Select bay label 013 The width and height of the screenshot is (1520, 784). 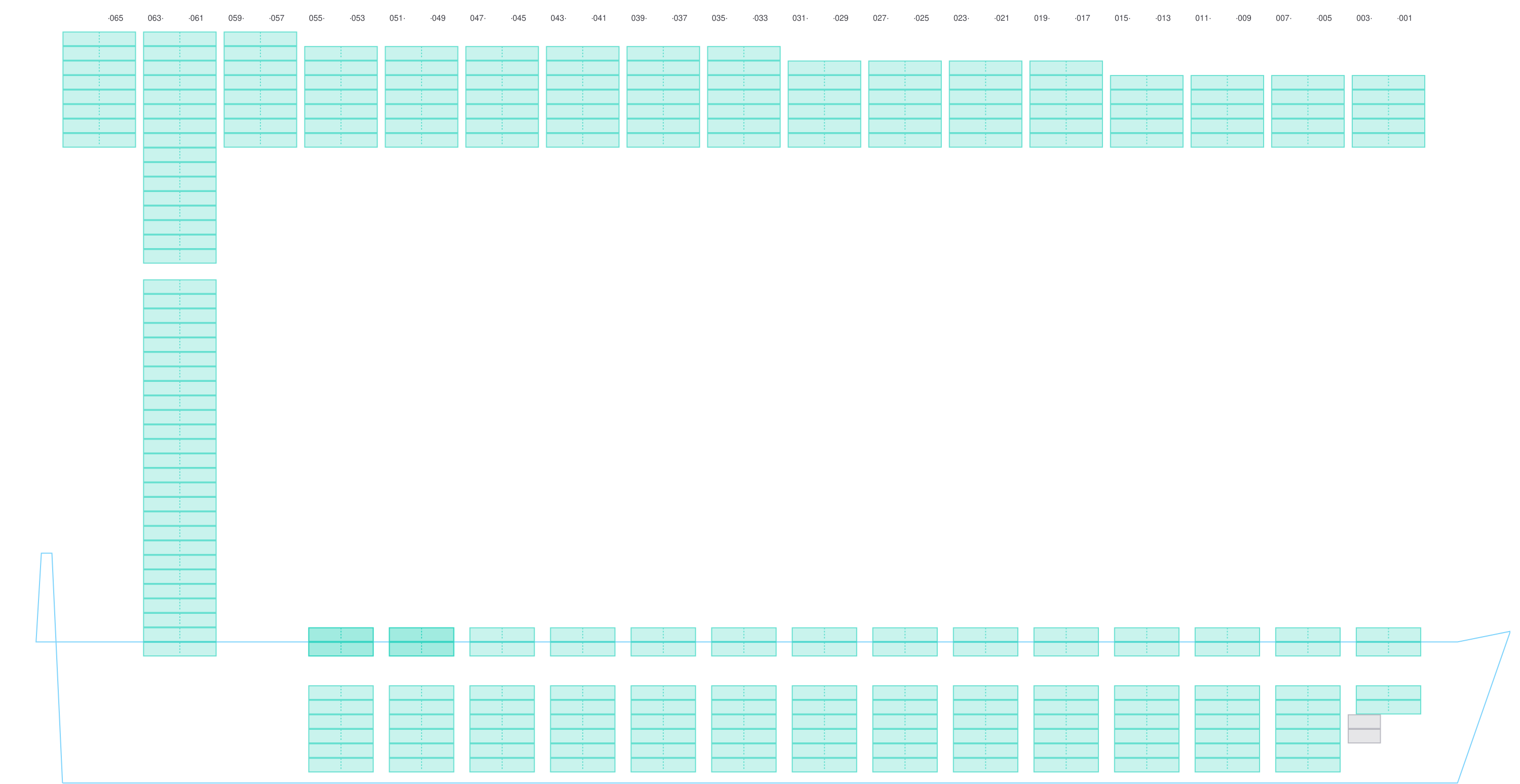1162,18
